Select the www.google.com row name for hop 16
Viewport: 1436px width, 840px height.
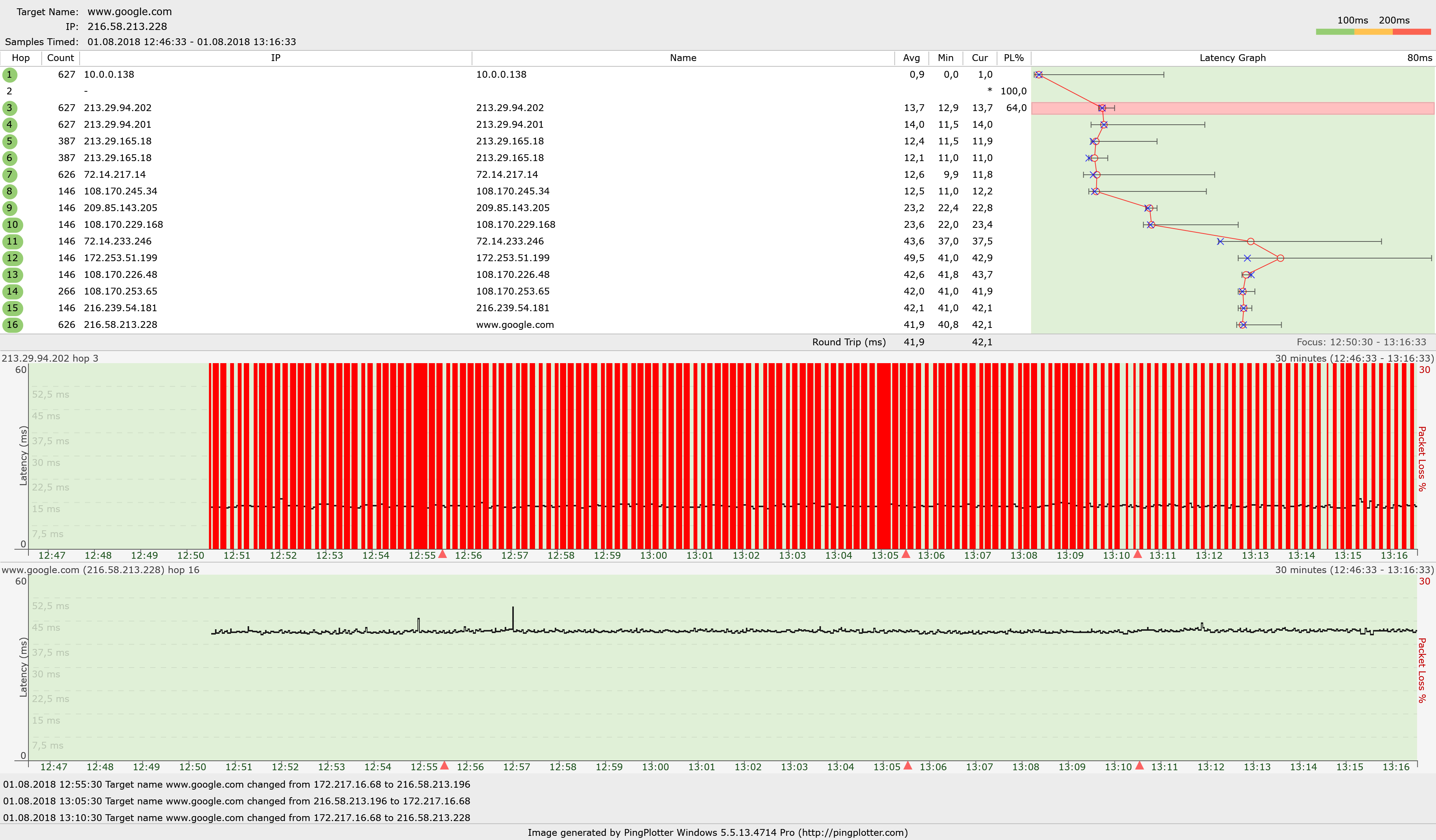[x=515, y=324]
